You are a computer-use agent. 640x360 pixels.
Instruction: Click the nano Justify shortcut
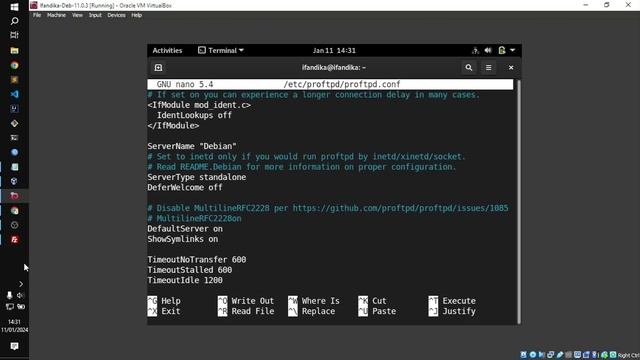click(452, 311)
